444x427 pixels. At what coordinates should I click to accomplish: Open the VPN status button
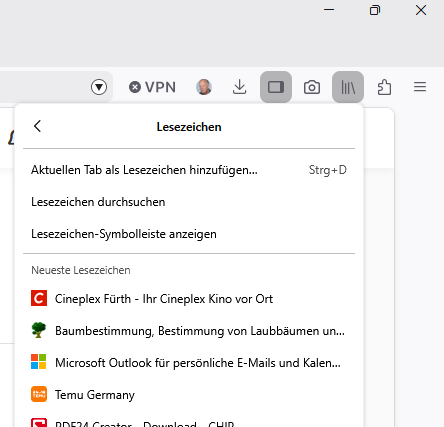152,87
